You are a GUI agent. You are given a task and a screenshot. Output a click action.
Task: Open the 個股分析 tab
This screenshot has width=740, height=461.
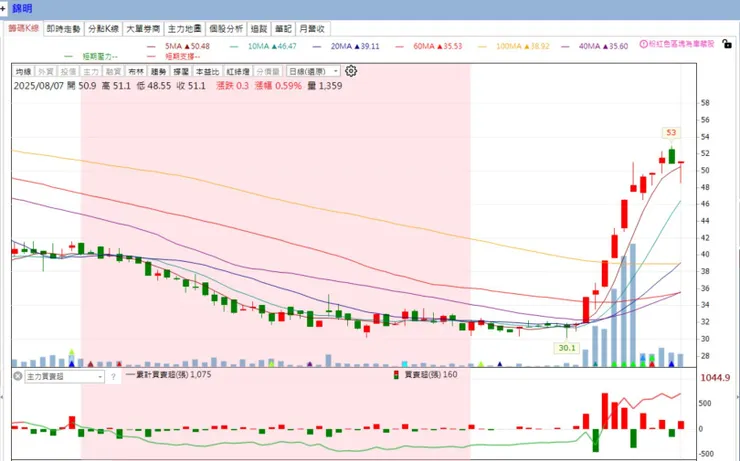226,29
